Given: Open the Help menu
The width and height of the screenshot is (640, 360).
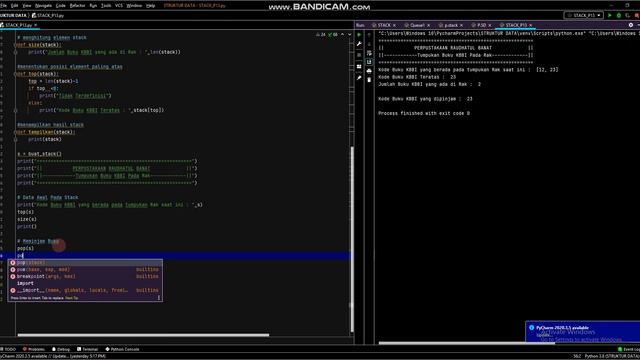Looking at the screenshot, I should [x=150, y=6].
